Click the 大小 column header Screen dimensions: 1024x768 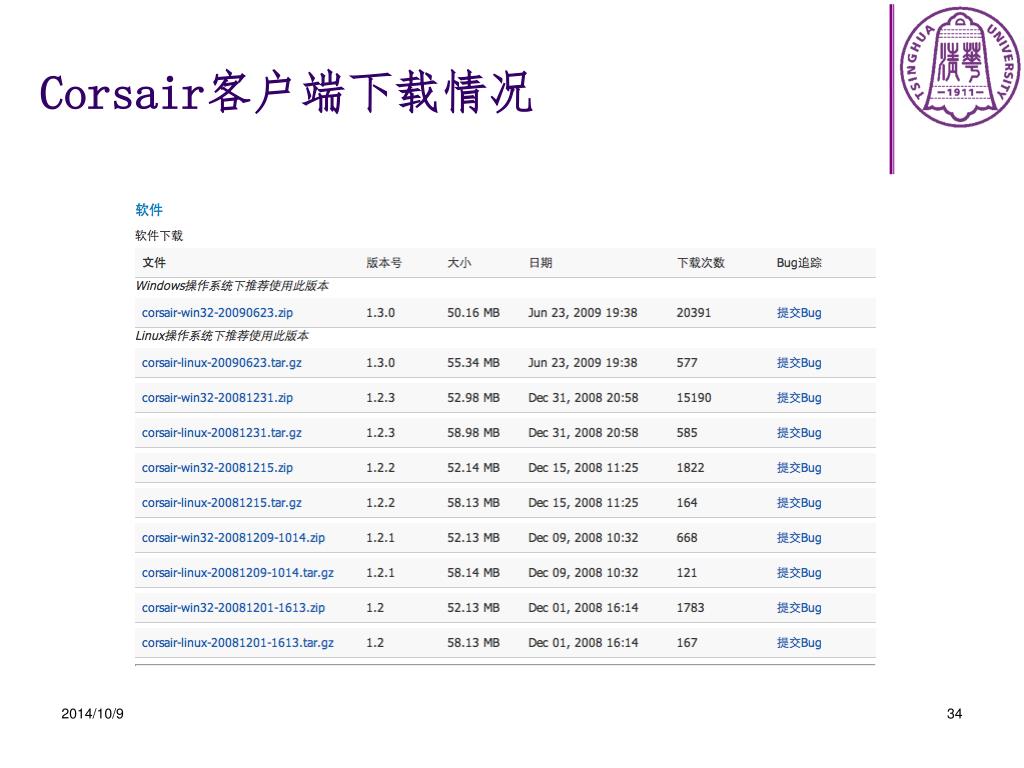(x=459, y=263)
